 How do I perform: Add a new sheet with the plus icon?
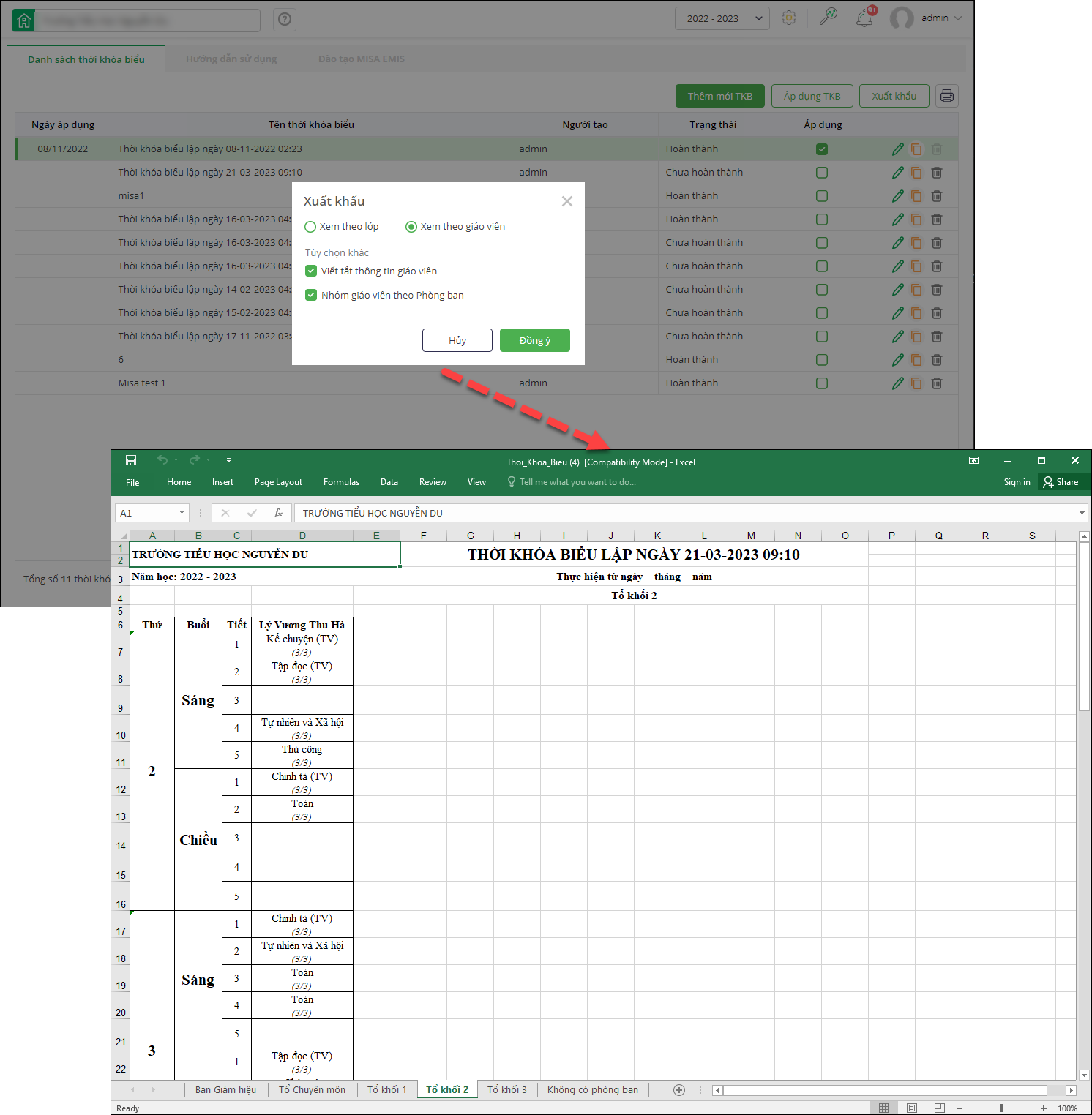679,1090
